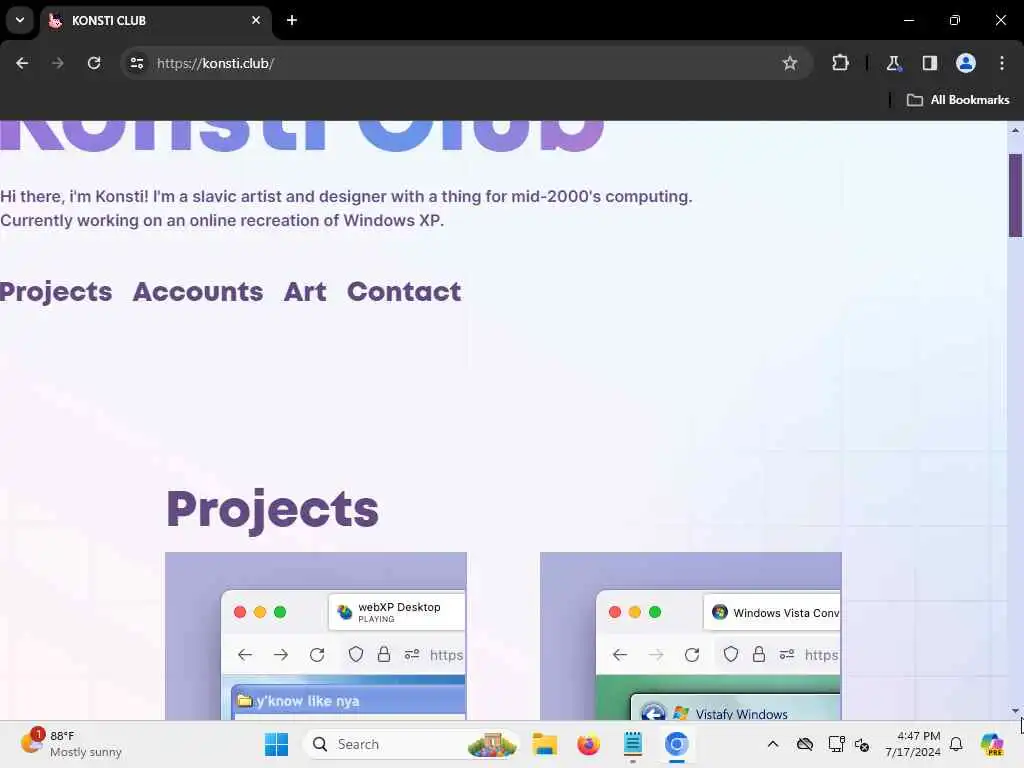
Task: Toggle the browser side panel
Action: coord(929,63)
